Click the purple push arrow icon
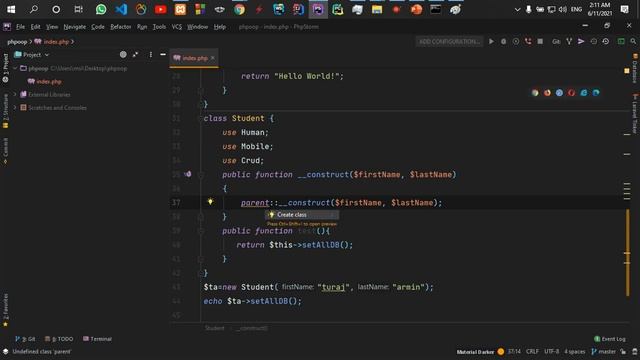The height and width of the screenshot is (360, 640). [581, 42]
